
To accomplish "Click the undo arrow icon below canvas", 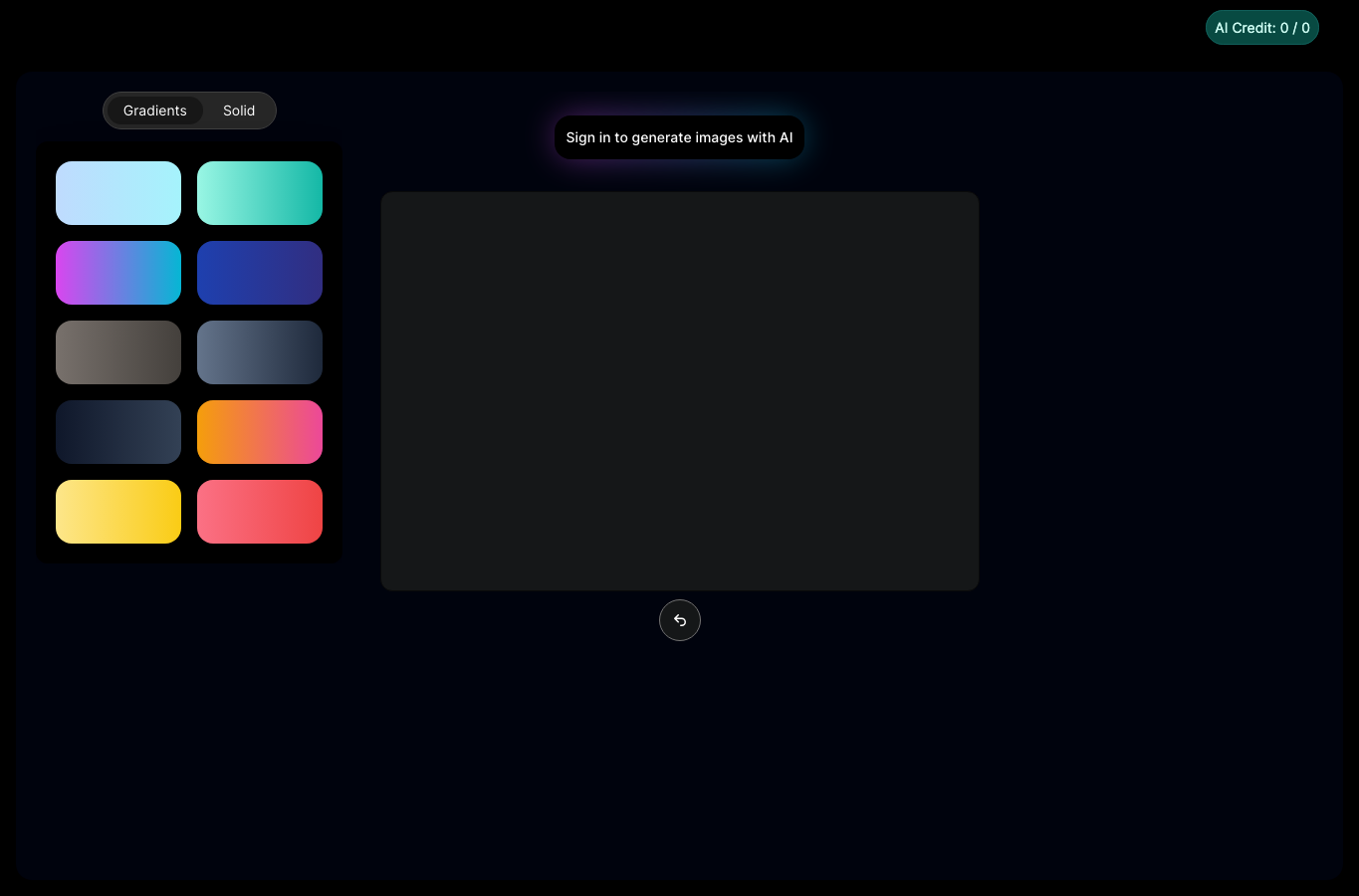I will [680, 620].
